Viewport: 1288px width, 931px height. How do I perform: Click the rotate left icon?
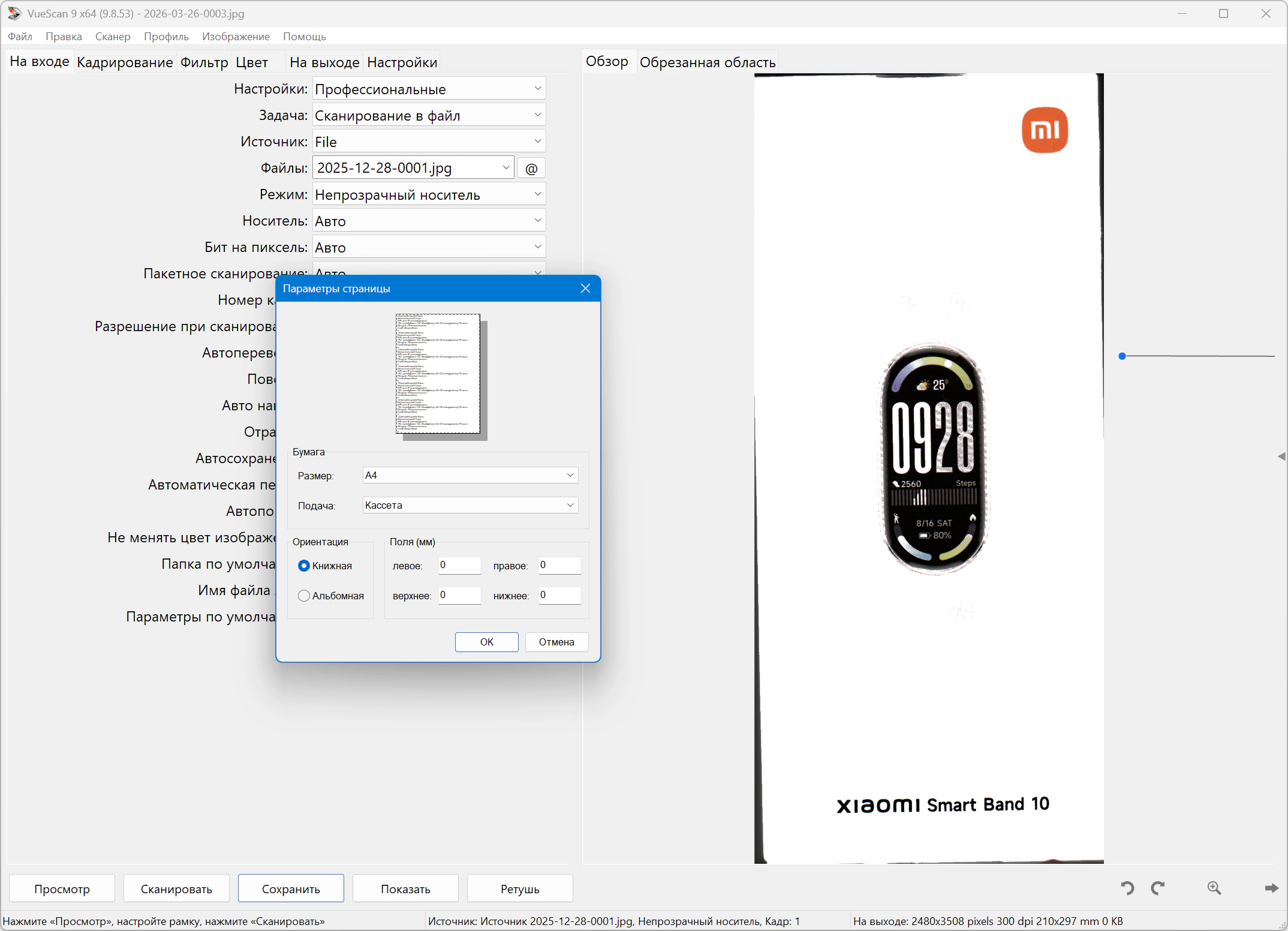point(1127,888)
